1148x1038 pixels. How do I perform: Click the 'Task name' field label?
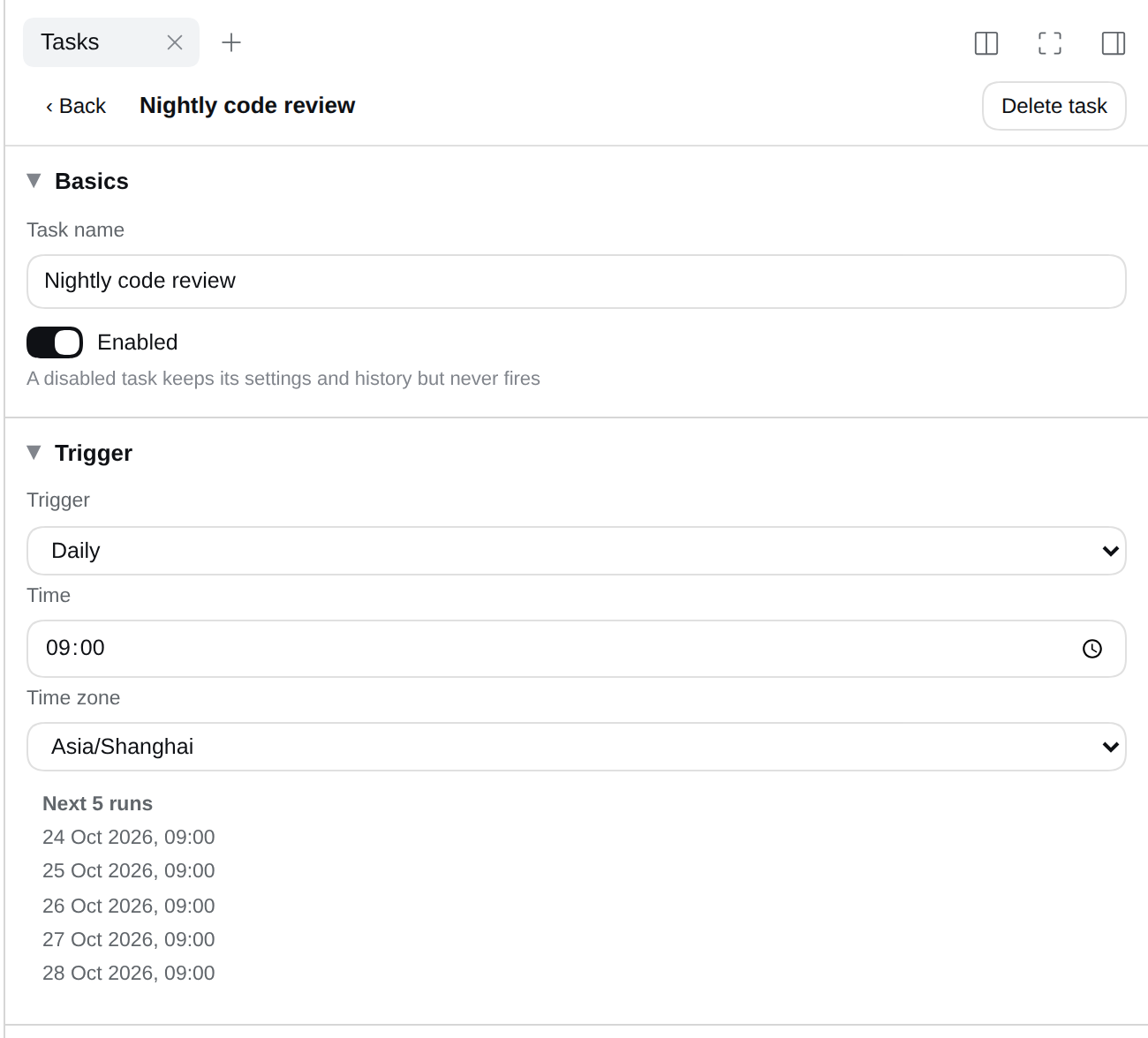pyautogui.click(x=75, y=229)
